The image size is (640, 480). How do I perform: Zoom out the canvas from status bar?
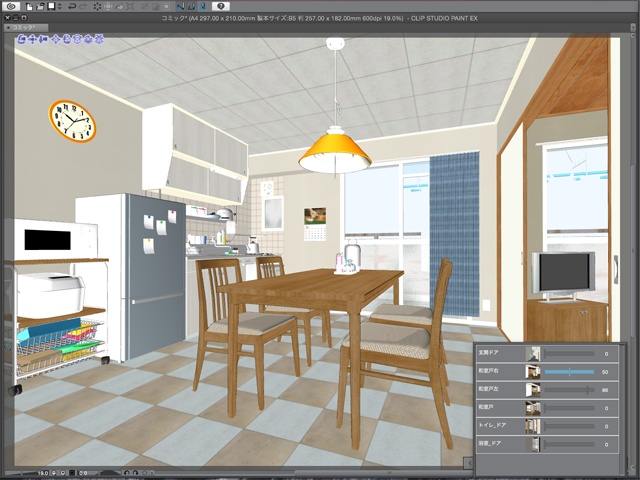pyautogui.click(x=54, y=473)
